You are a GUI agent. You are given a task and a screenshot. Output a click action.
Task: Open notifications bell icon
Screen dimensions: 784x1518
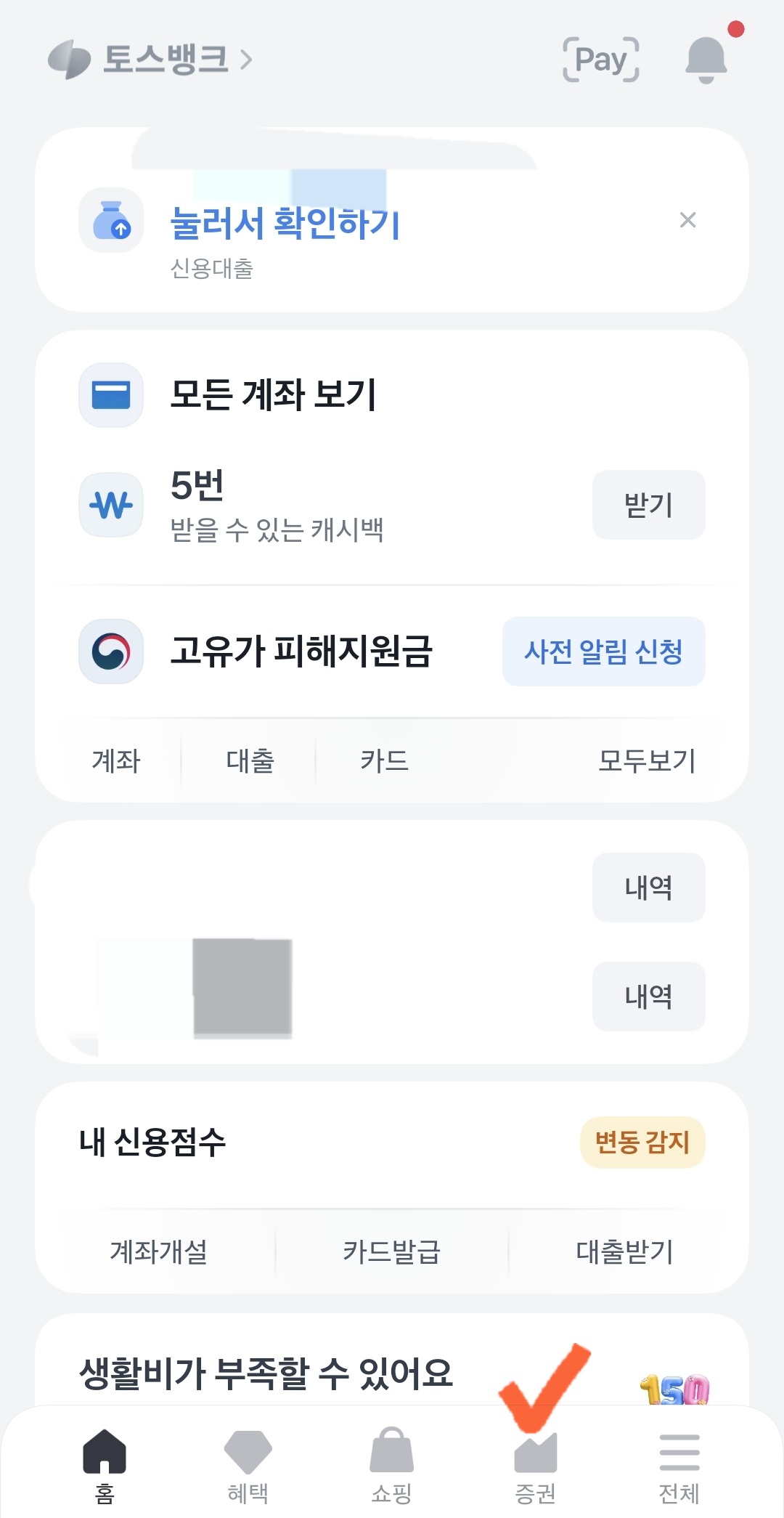point(706,60)
